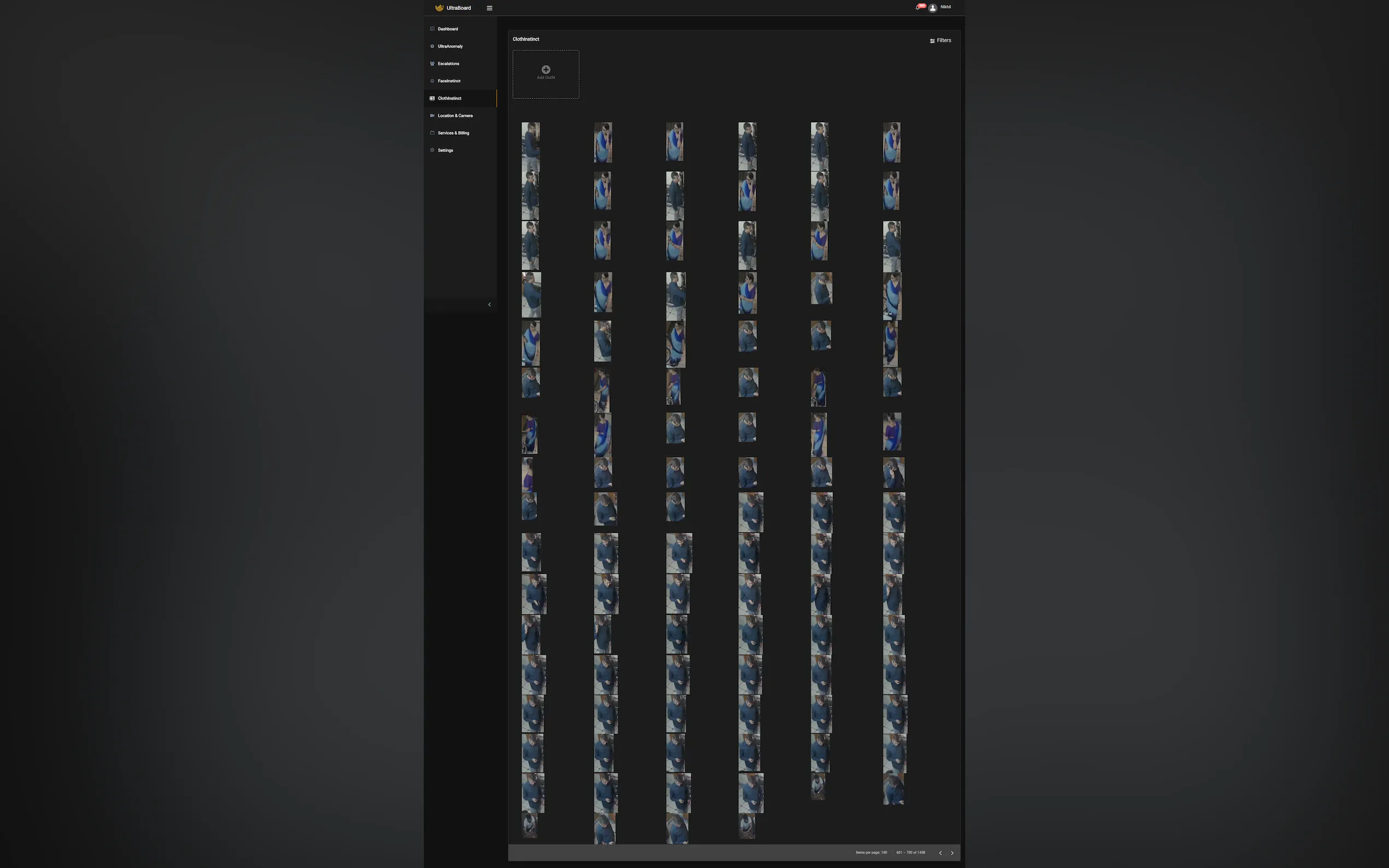Open the Items per page dropdown
The width and height of the screenshot is (1389, 868).
[884, 853]
